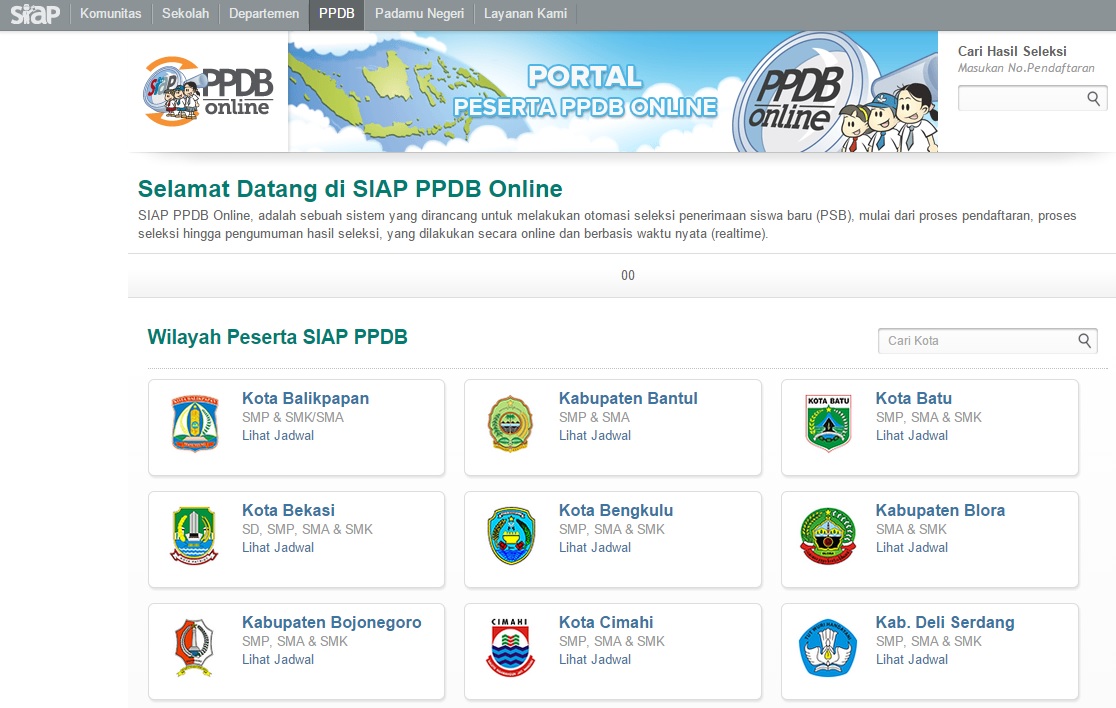Viewport: 1116px width, 708px height.
Task: Click the Kota Bengkulu crest
Action: click(511, 536)
